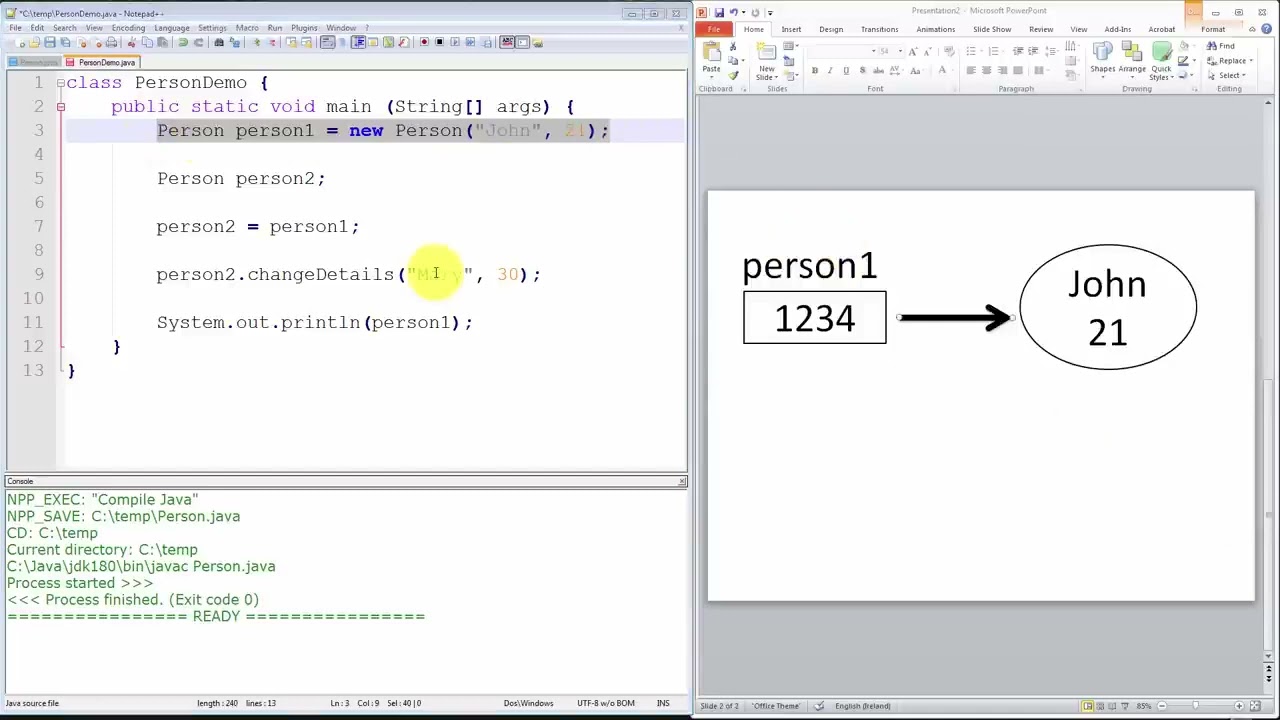The height and width of the screenshot is (720, 1280).
Task: Click the Cut icon in PowerPoint Clipboard group
Action: pyautogui.click(x=733, y=46)
